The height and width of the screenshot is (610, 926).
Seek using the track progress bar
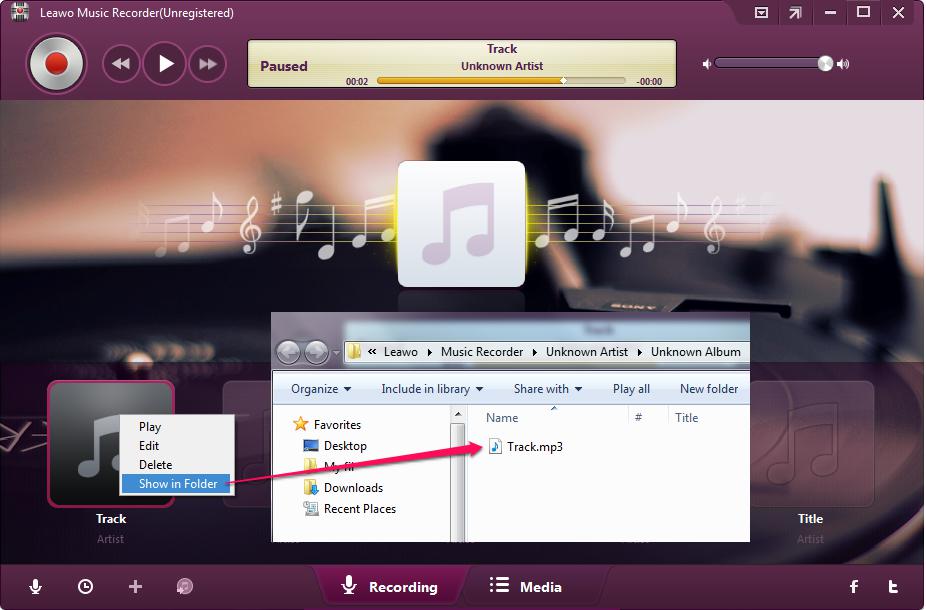click(501, 80)
